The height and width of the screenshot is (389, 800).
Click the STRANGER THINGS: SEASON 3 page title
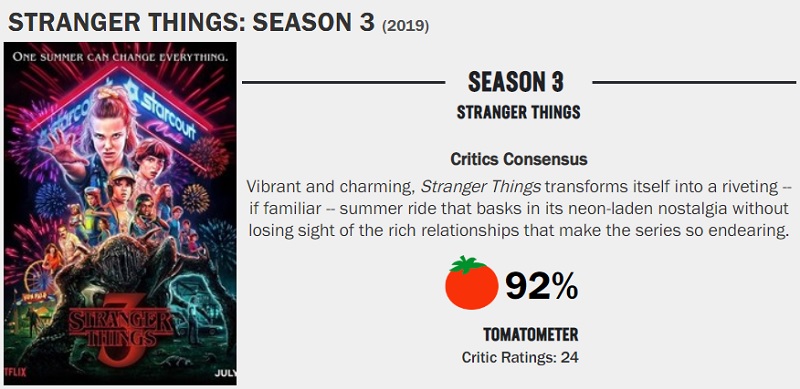192,22
